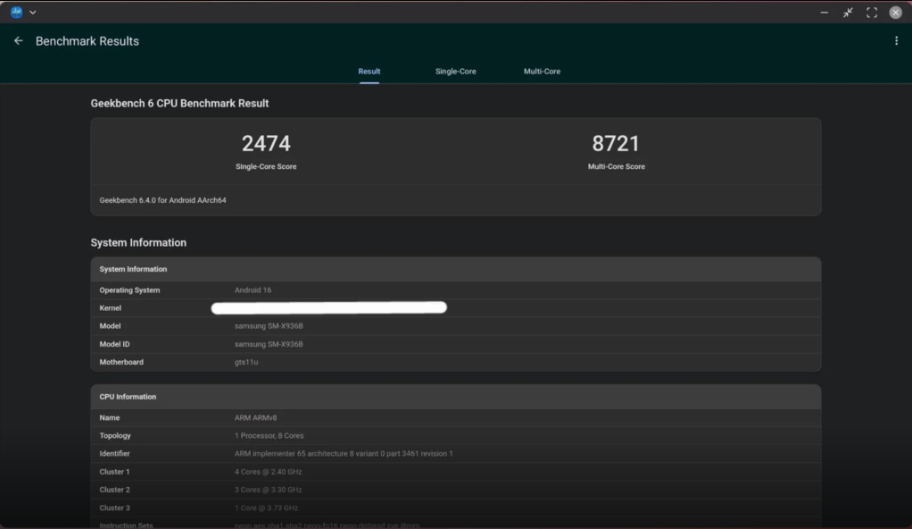The image size is (912, 529).
Task: Enter fullscreen using the expand icon
Action: tap(871, 12)
